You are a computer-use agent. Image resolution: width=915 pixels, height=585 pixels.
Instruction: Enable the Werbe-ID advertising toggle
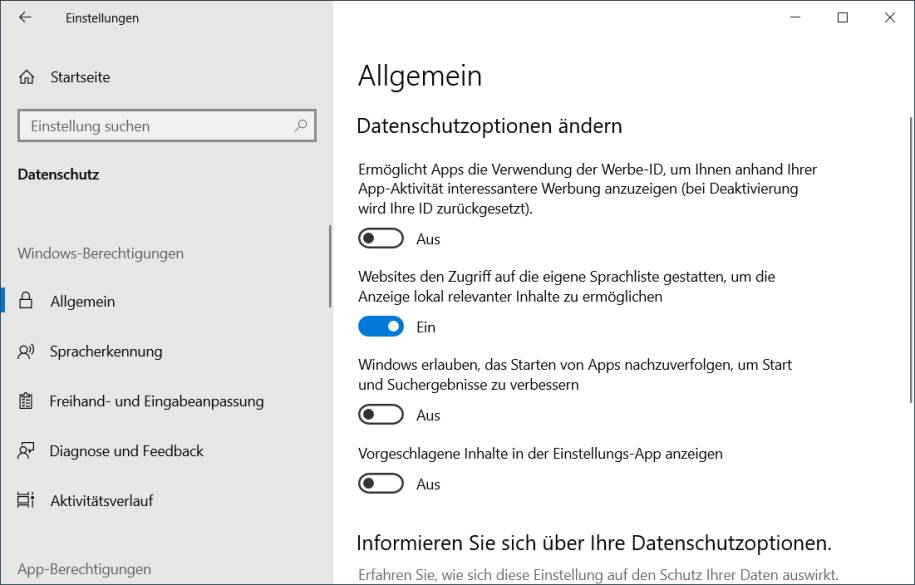[381, 239]
